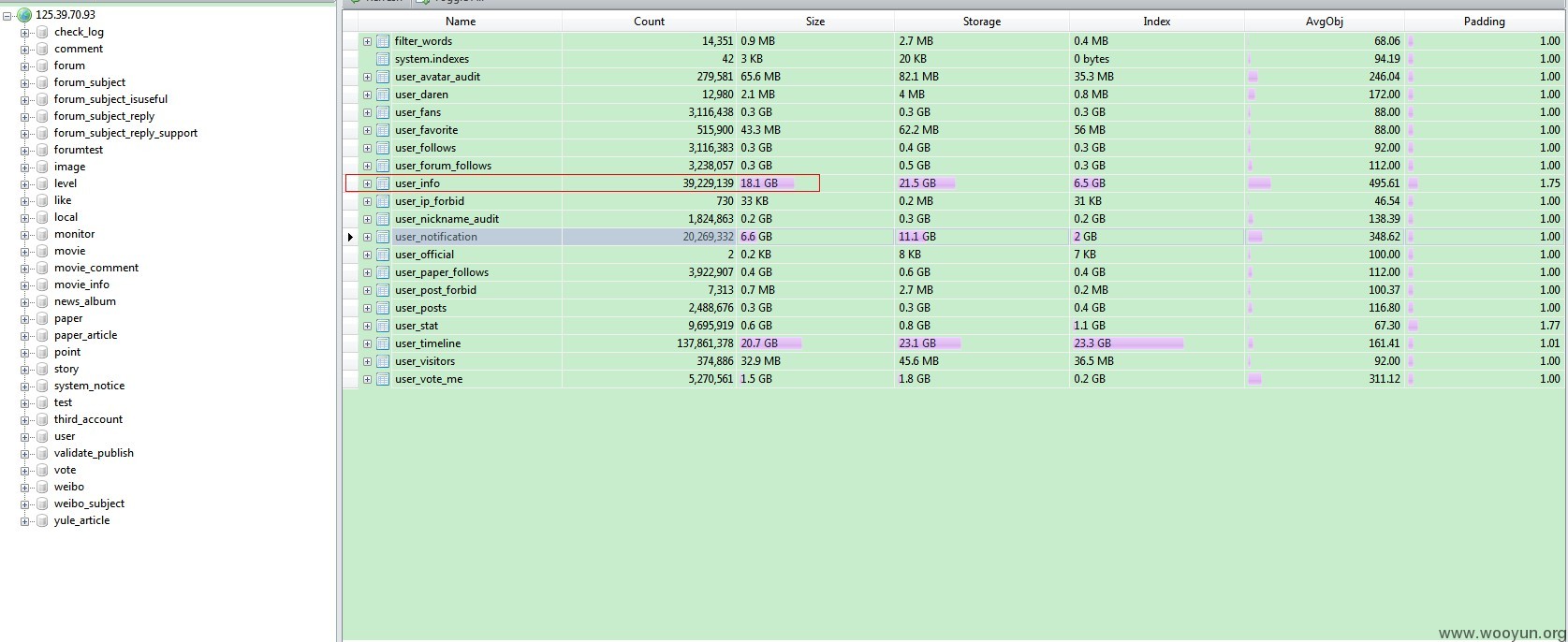Click the table icon next to system.indexes

[x=383, y=59]
